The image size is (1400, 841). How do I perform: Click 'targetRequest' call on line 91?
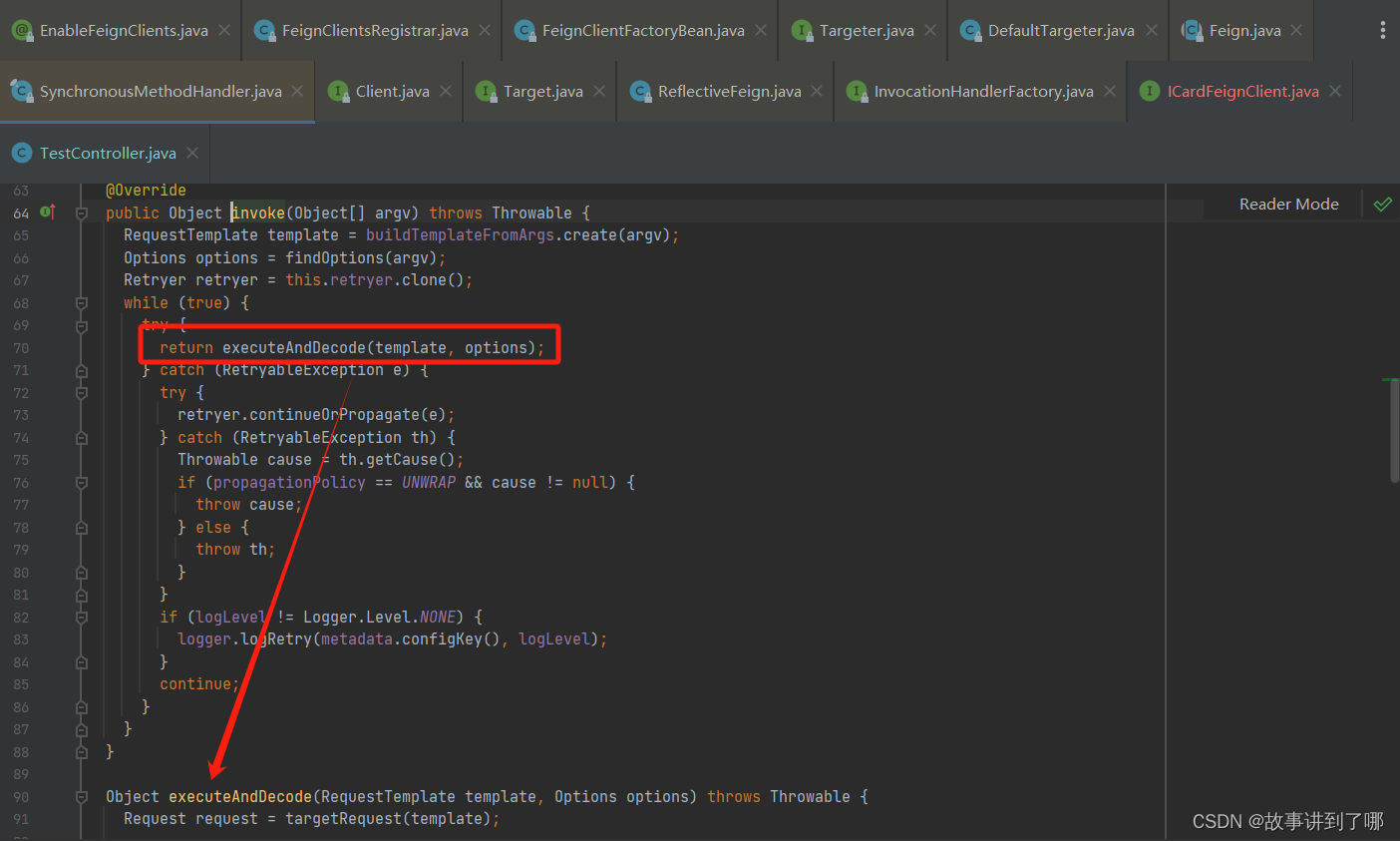point(344,819)
